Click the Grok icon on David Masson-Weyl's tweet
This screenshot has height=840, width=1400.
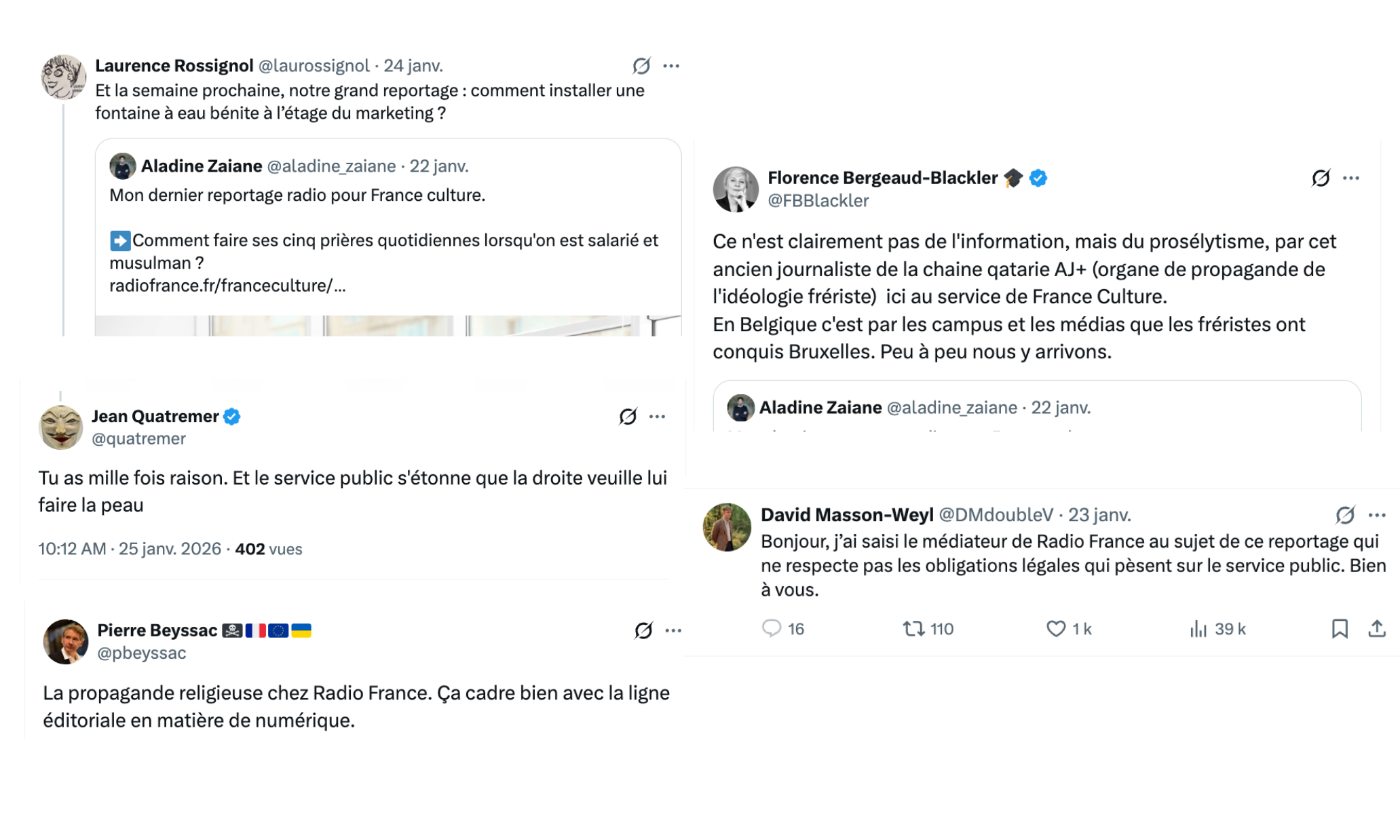tap(1345, 515)
